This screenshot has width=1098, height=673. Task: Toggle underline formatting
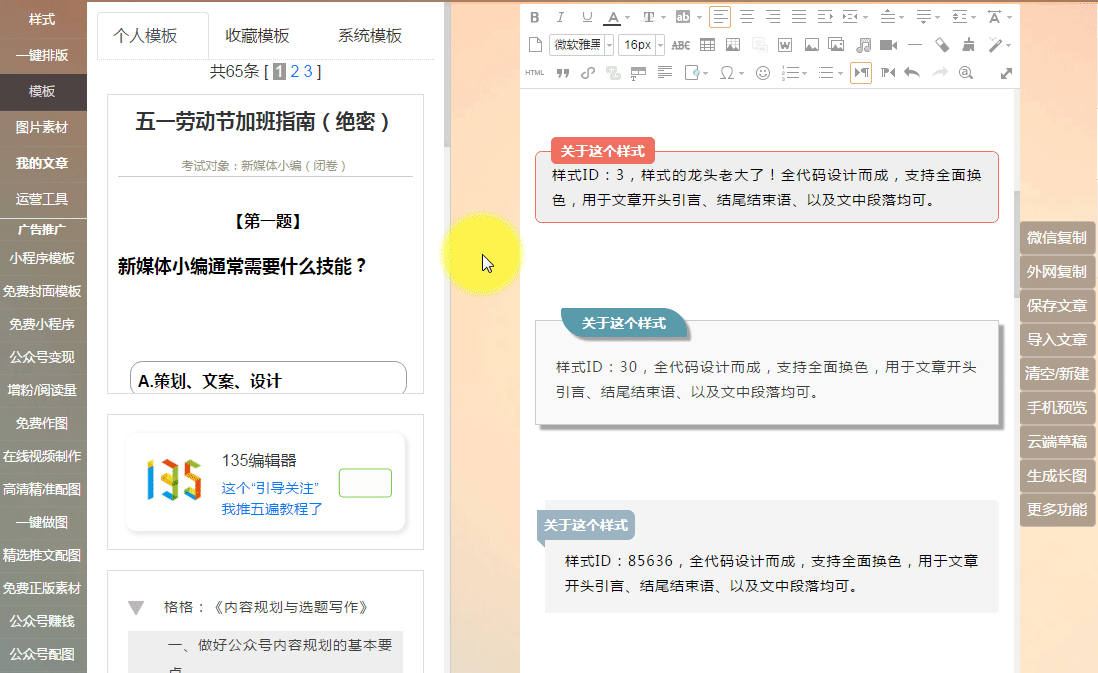pyautogui.click(x=587, y=18)
